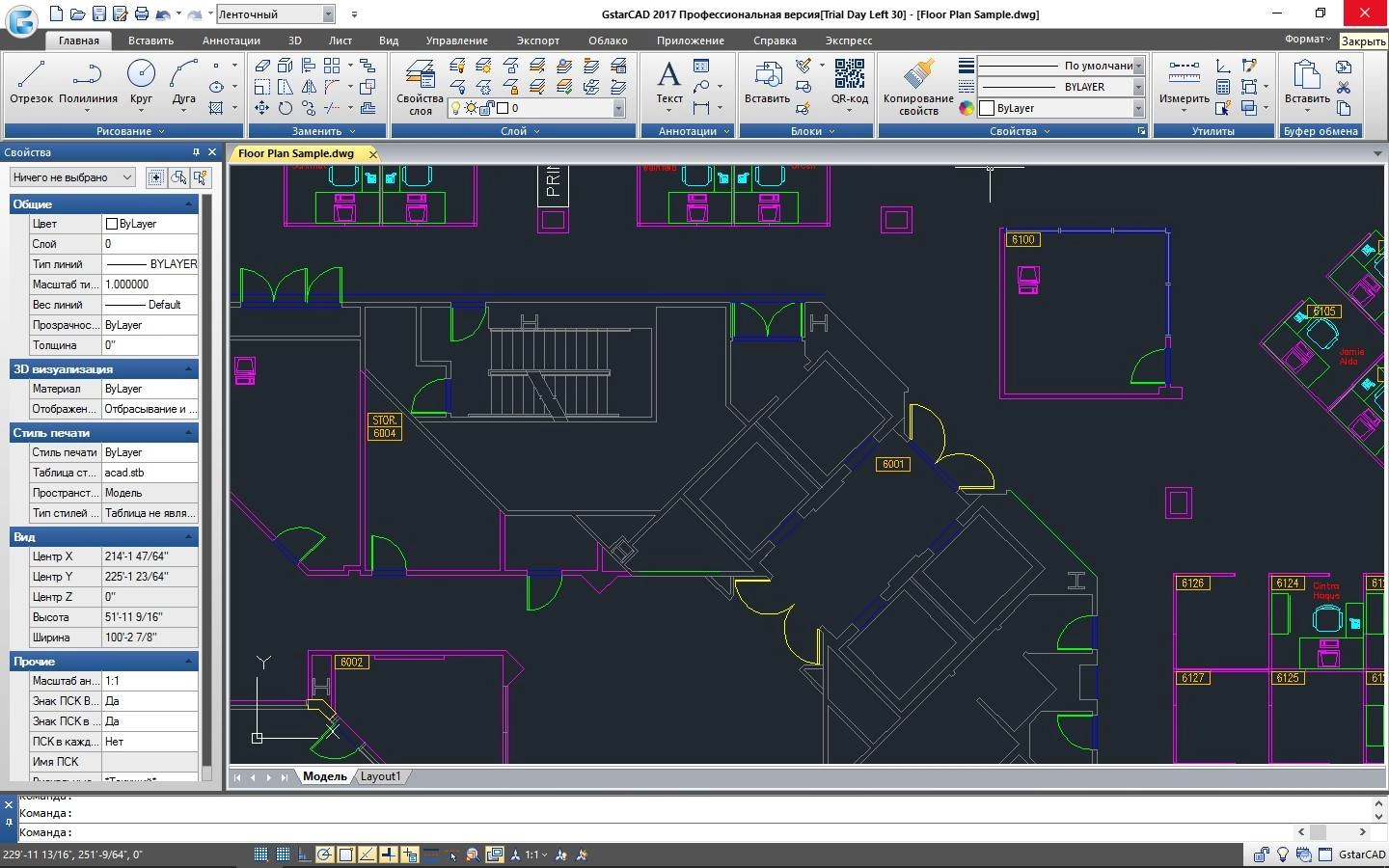The image size is (1389, 868).
Task: Toggle object snap tracking in status bar
Action: click(x=368, y=854)
